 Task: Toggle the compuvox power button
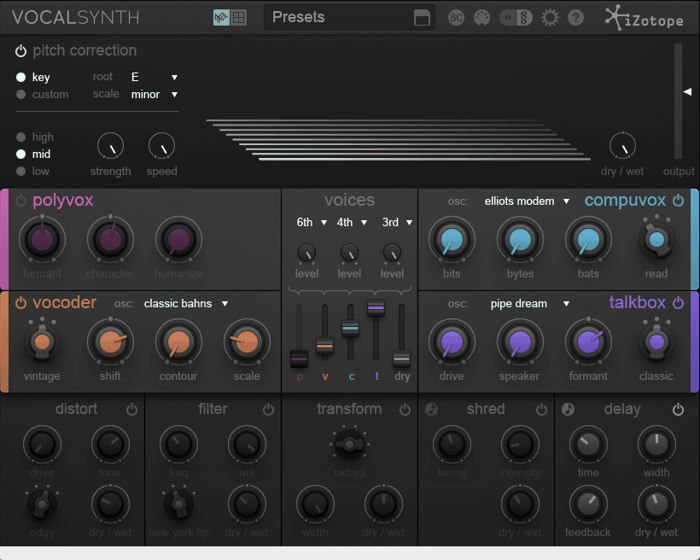click(x=678, y=201)
